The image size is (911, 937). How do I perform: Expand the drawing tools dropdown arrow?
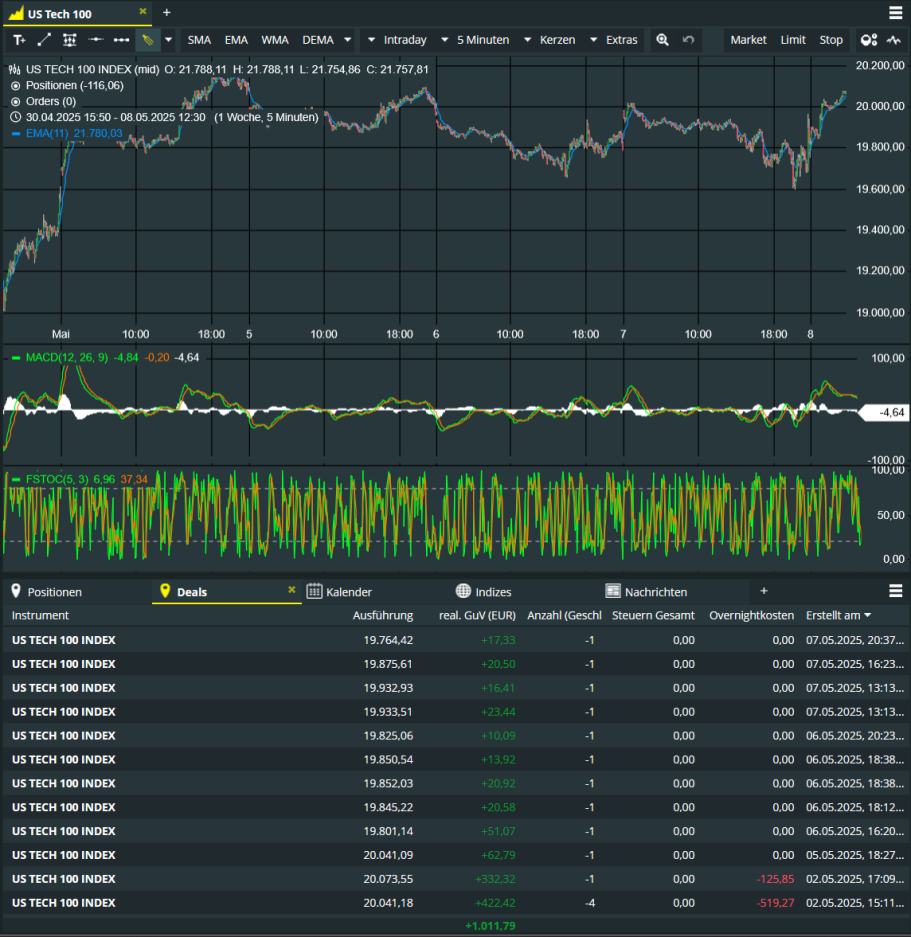[169, 40]
